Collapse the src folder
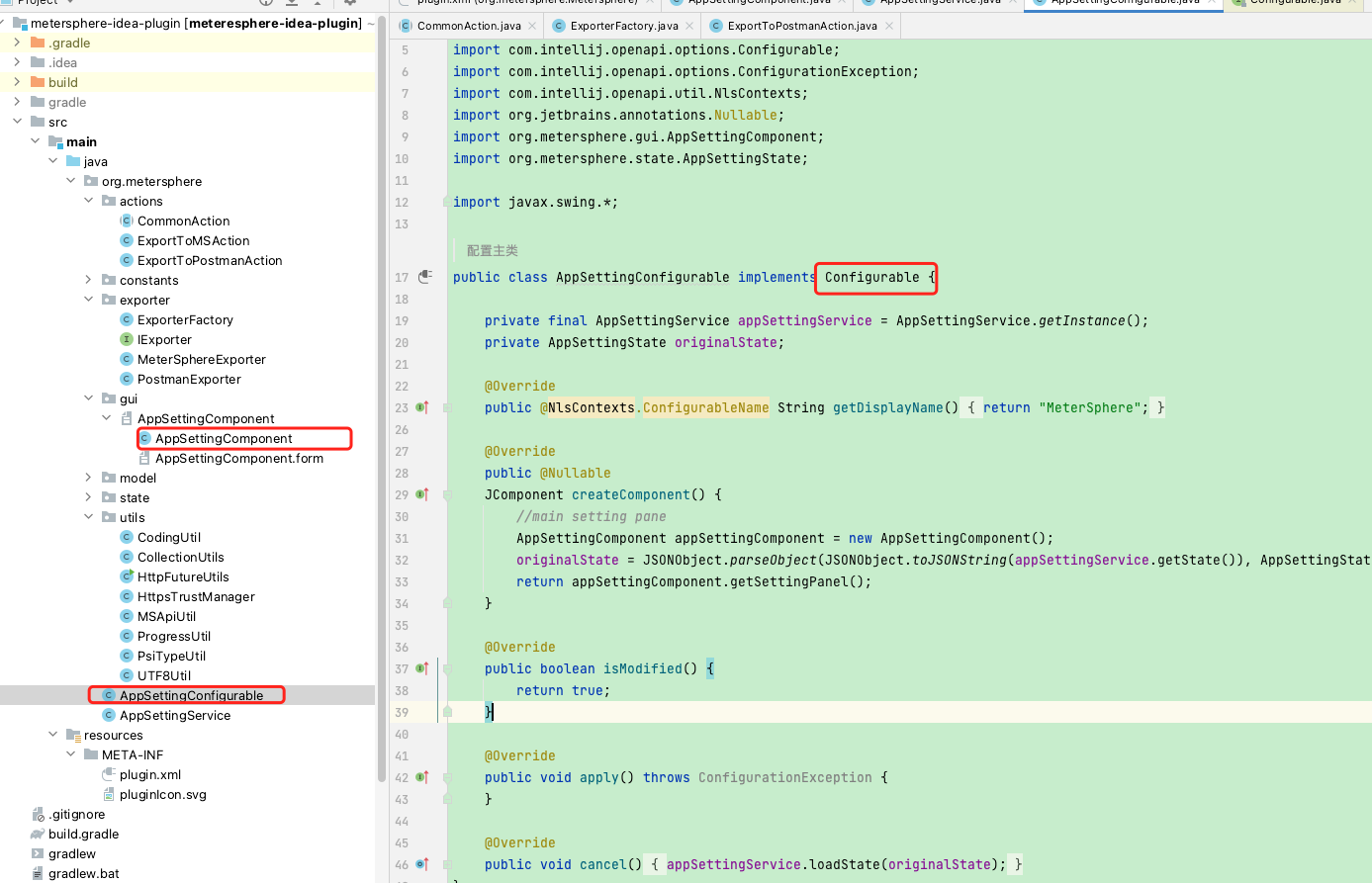Image resolution: width=1372 pixels, height=883 pixels. pyautogui.click(x=17, y=122)
